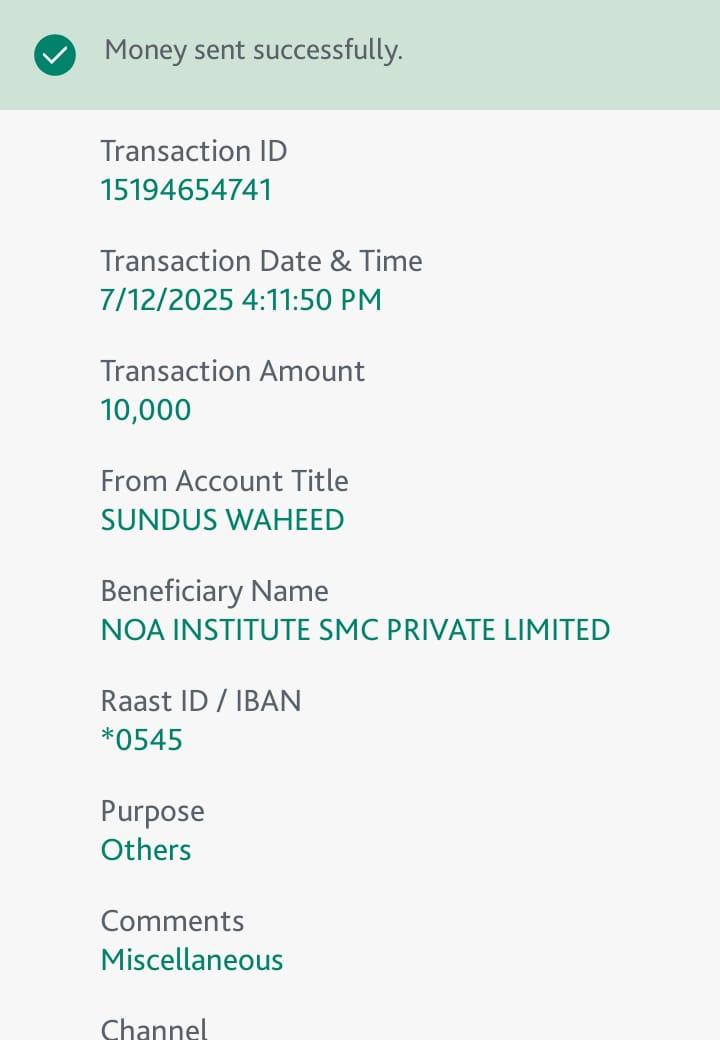Select the Miscellaneous comment text
This screenshot has height=1040, width=720.
pyautogui.click(x=192, y=960)
